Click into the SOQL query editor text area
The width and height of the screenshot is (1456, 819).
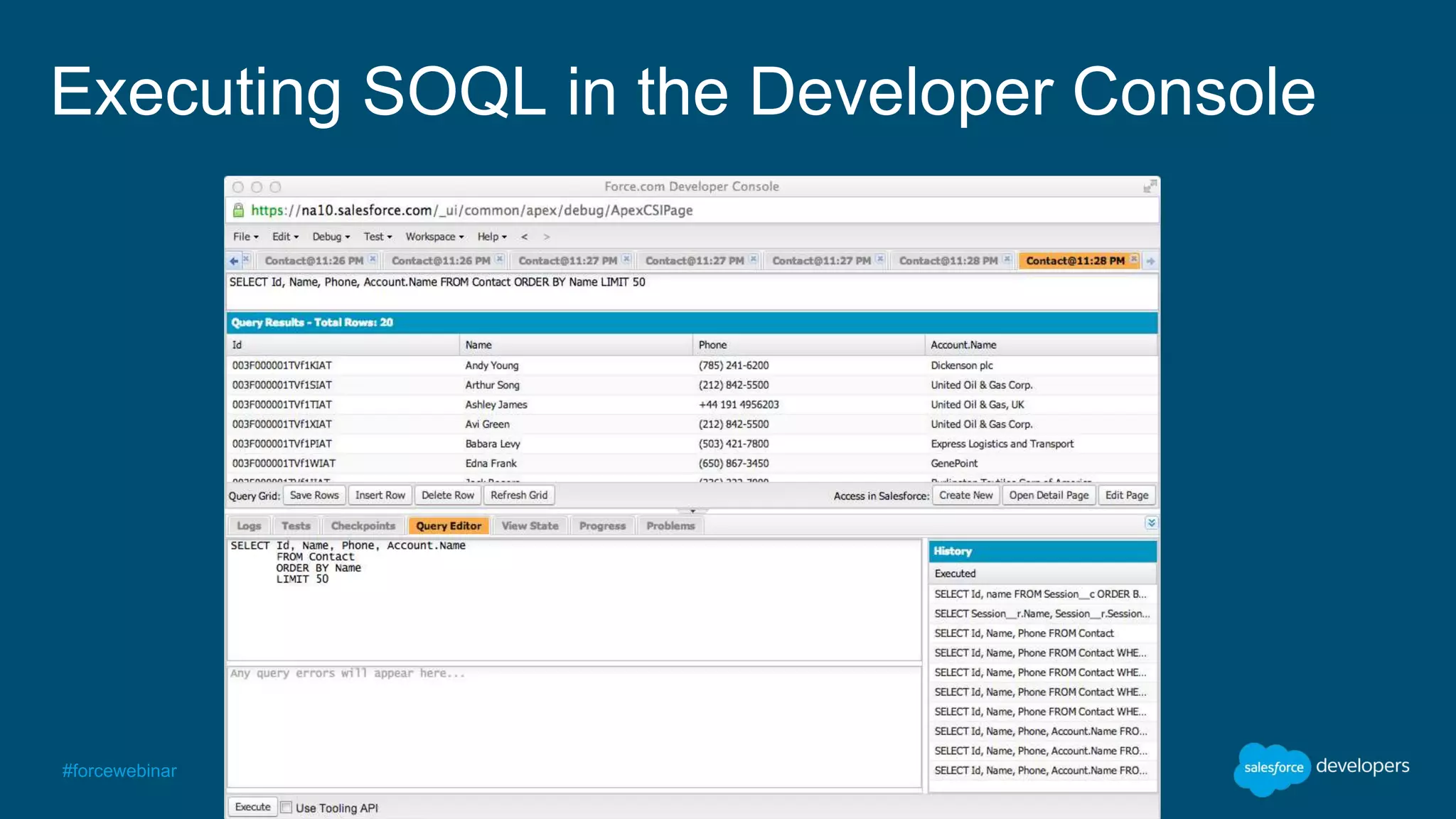point(574,600)
